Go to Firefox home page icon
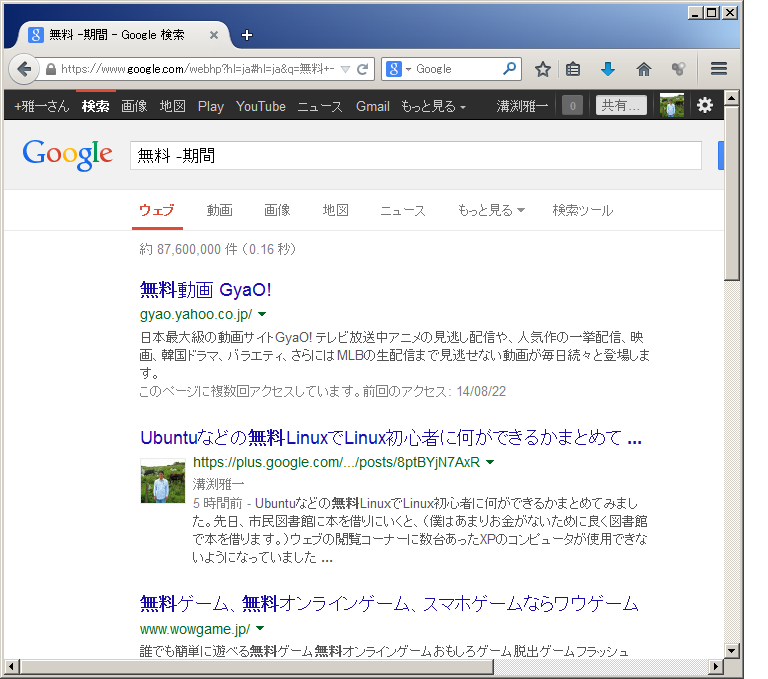 click(x=644, y=69)
